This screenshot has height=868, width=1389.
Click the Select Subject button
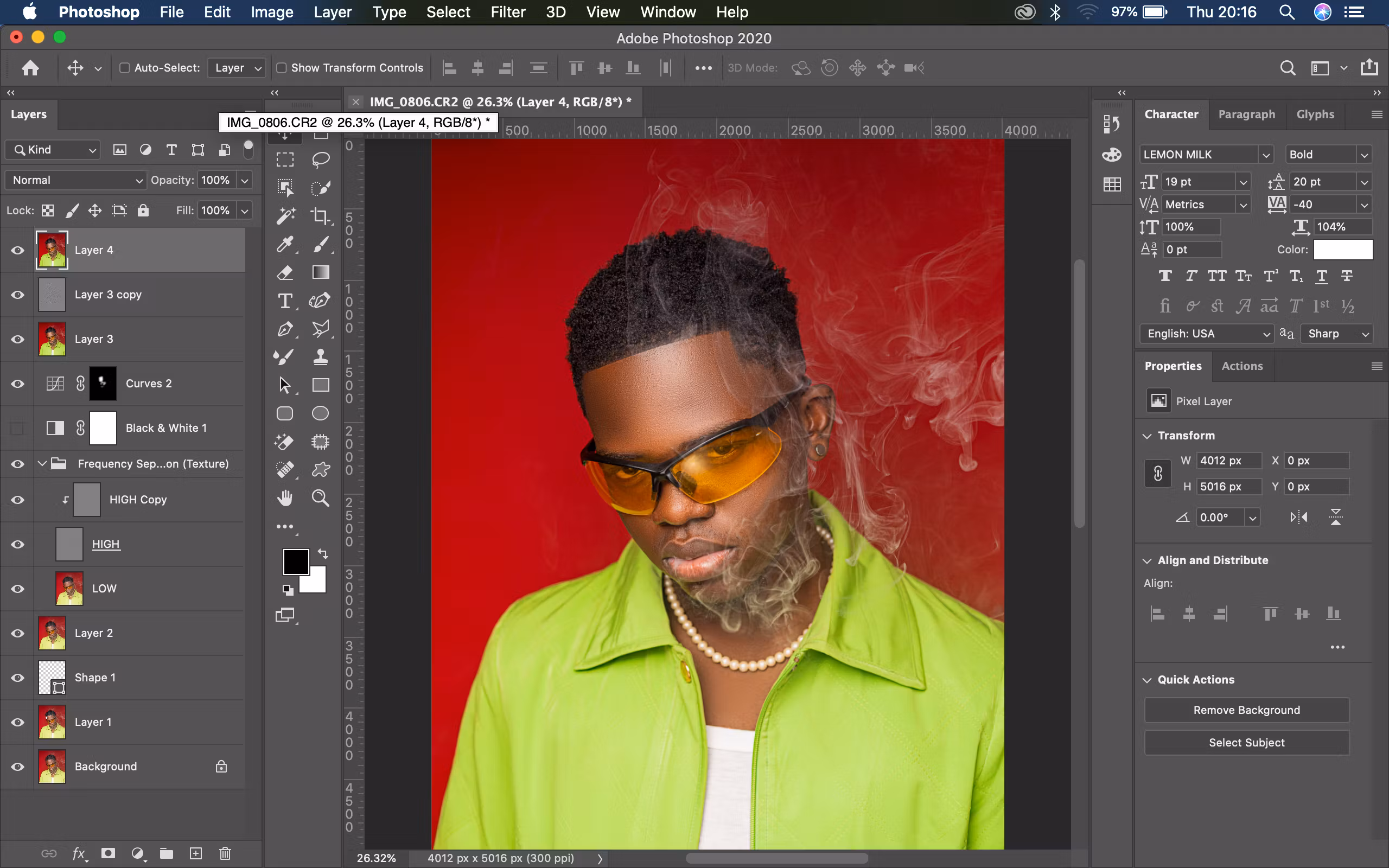(x=1247, y=743)
